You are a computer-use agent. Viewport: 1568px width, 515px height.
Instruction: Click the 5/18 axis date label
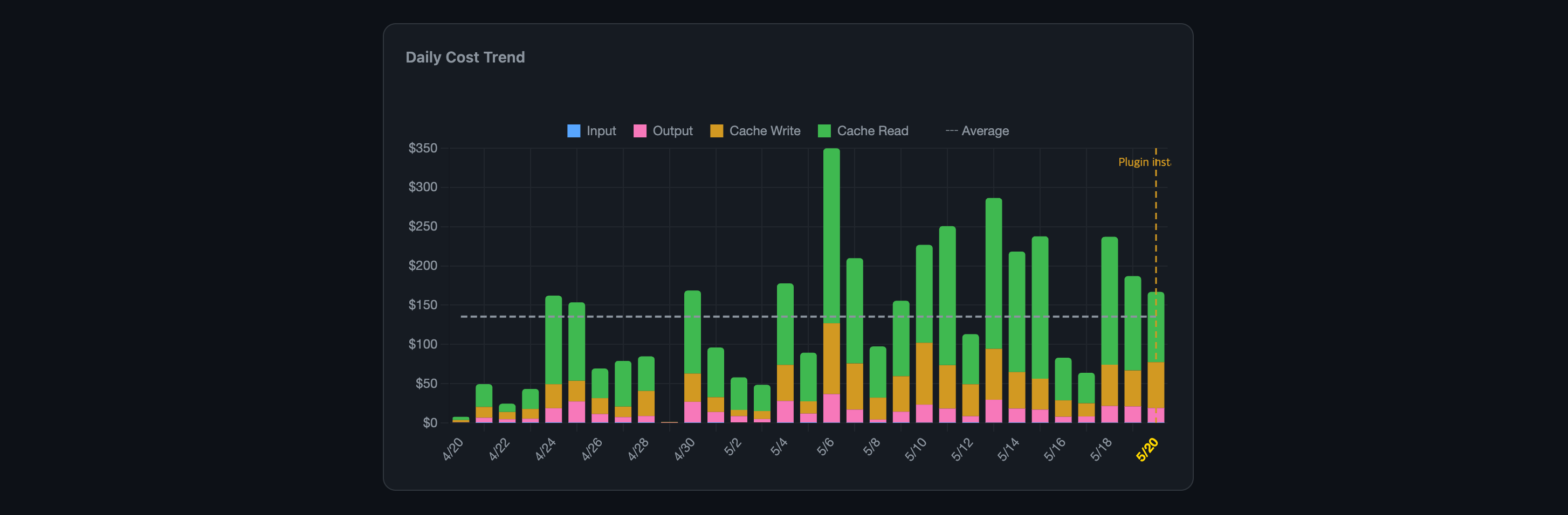coord(1101,450)
